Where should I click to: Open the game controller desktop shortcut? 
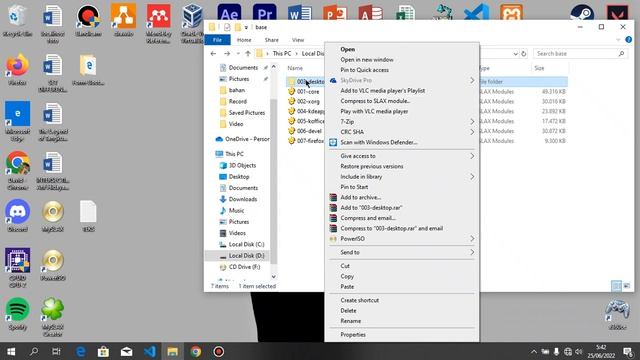point(617,310)
